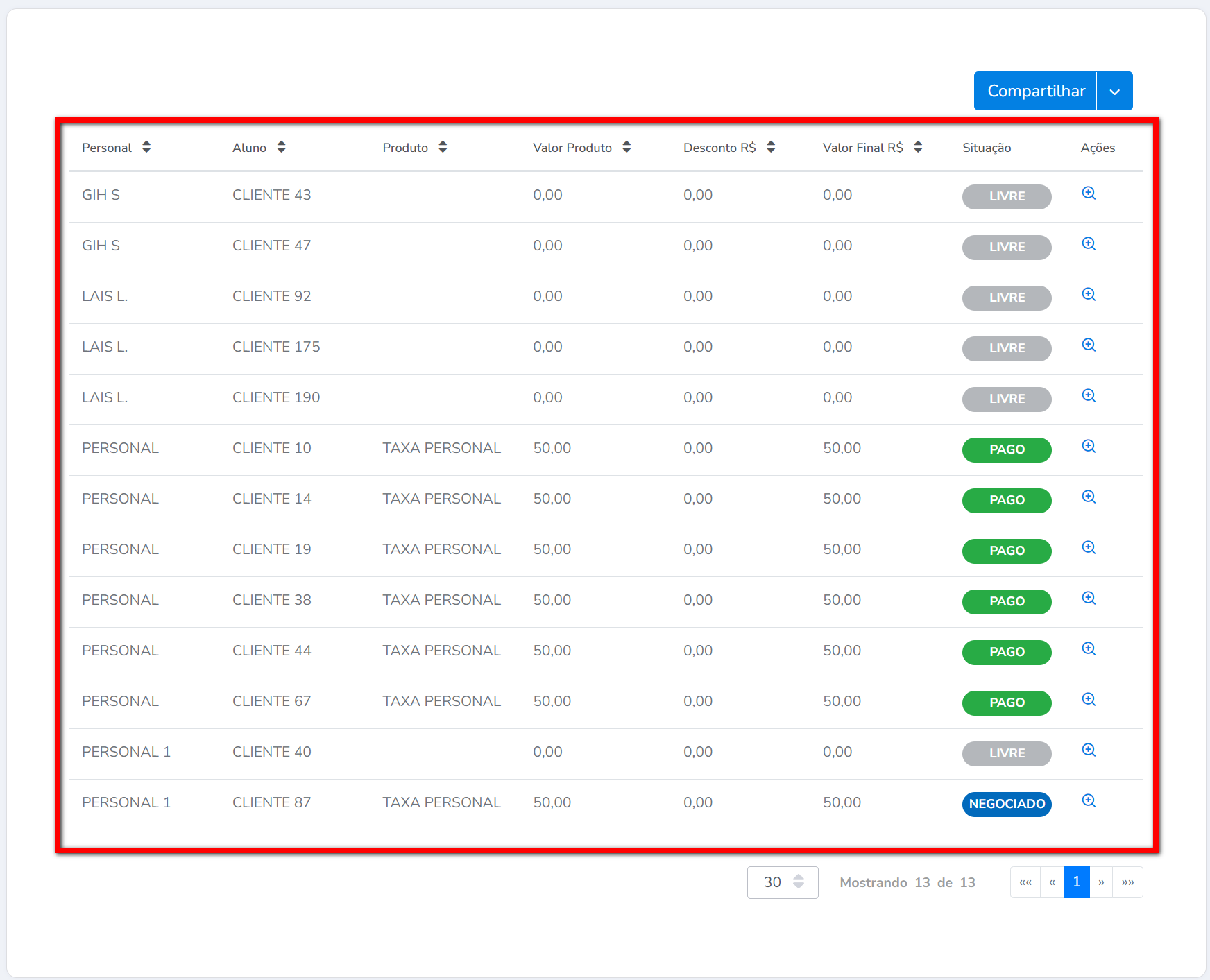Click PAGO badge for CLIENTE 14
Screen dimensions: 1210x980
pyautogui.click(x=1006, y=500)
